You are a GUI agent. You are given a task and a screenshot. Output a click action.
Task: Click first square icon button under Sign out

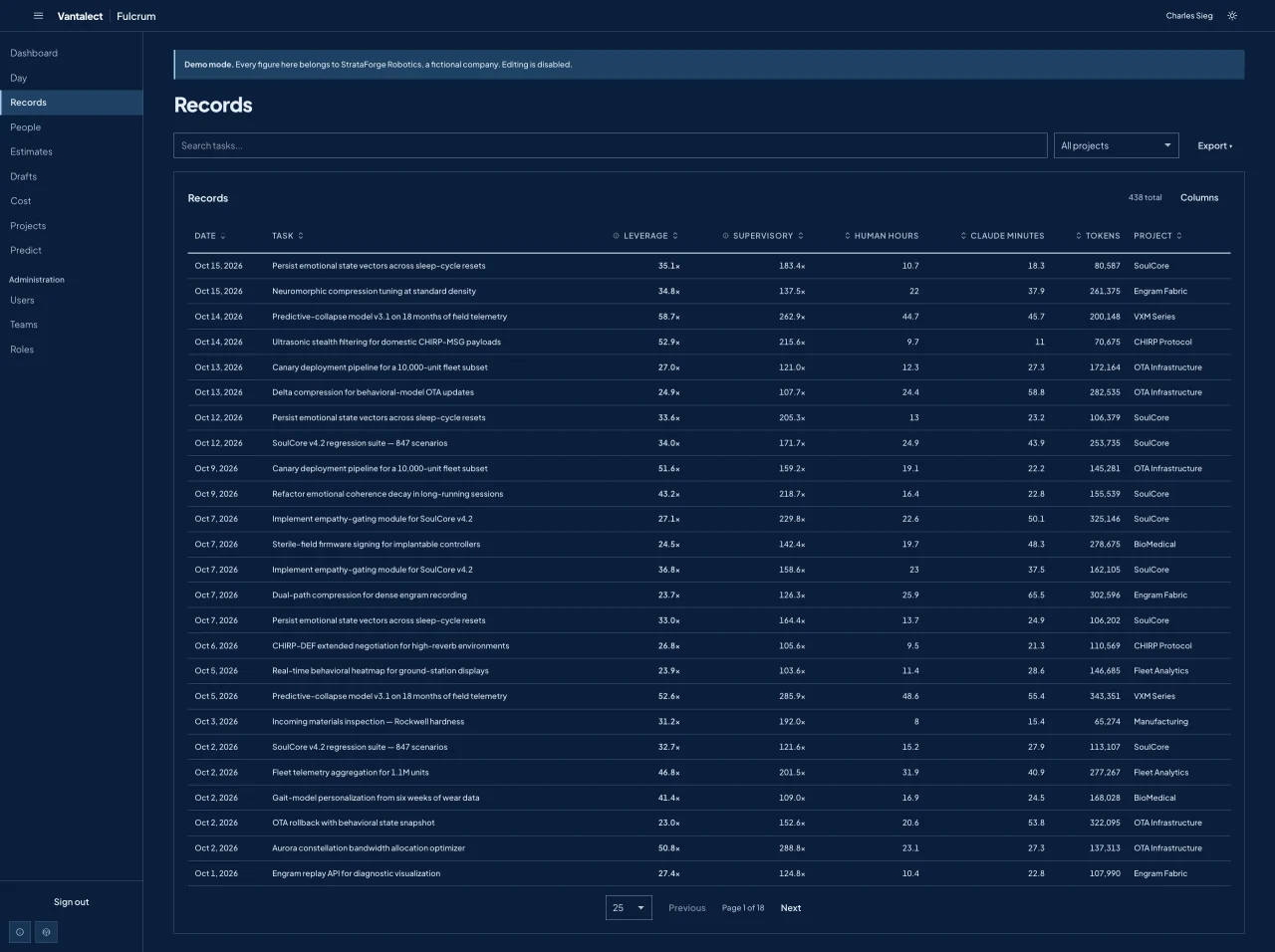(20, 932)
